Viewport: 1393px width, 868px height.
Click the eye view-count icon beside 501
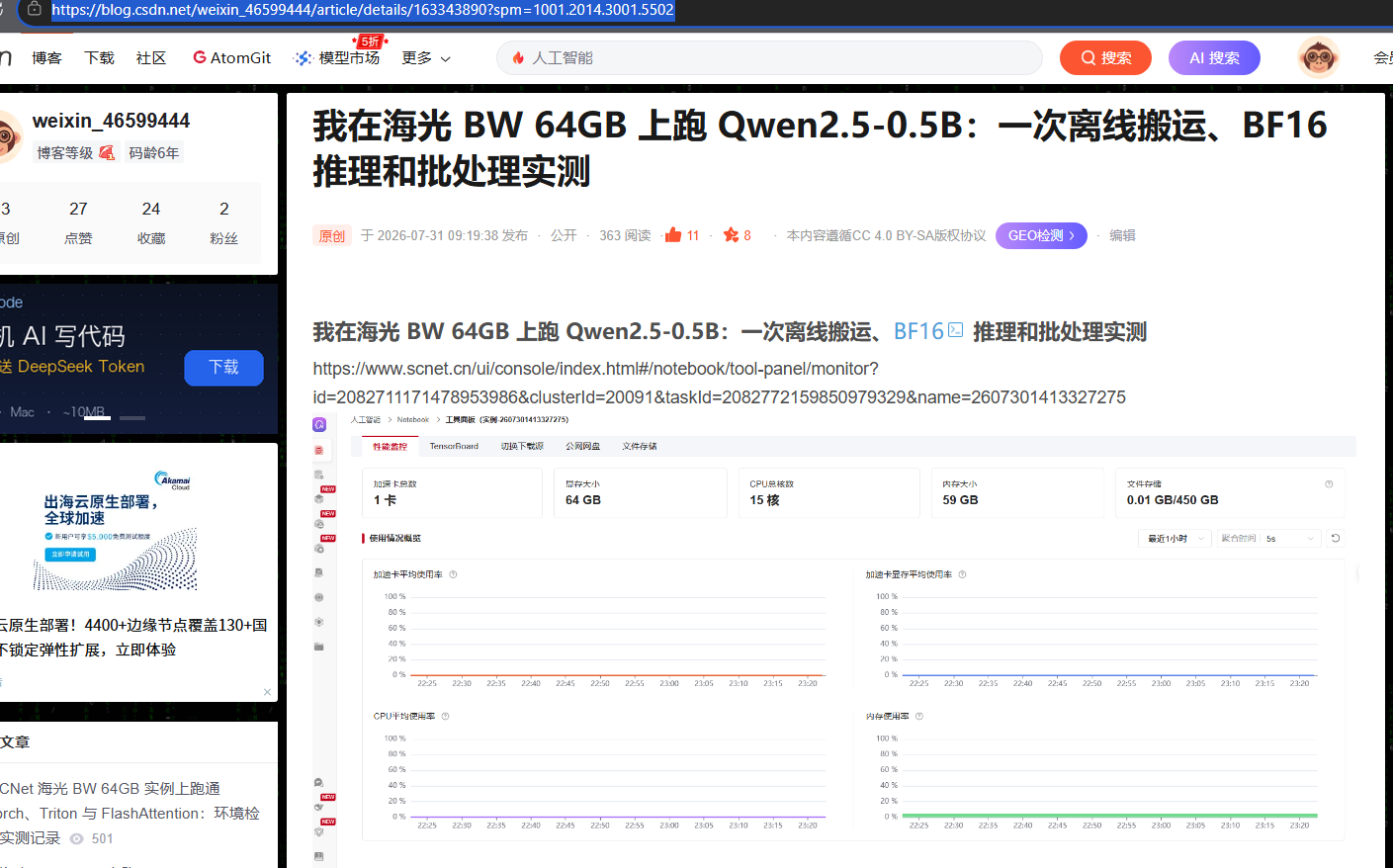click(76, 838)
